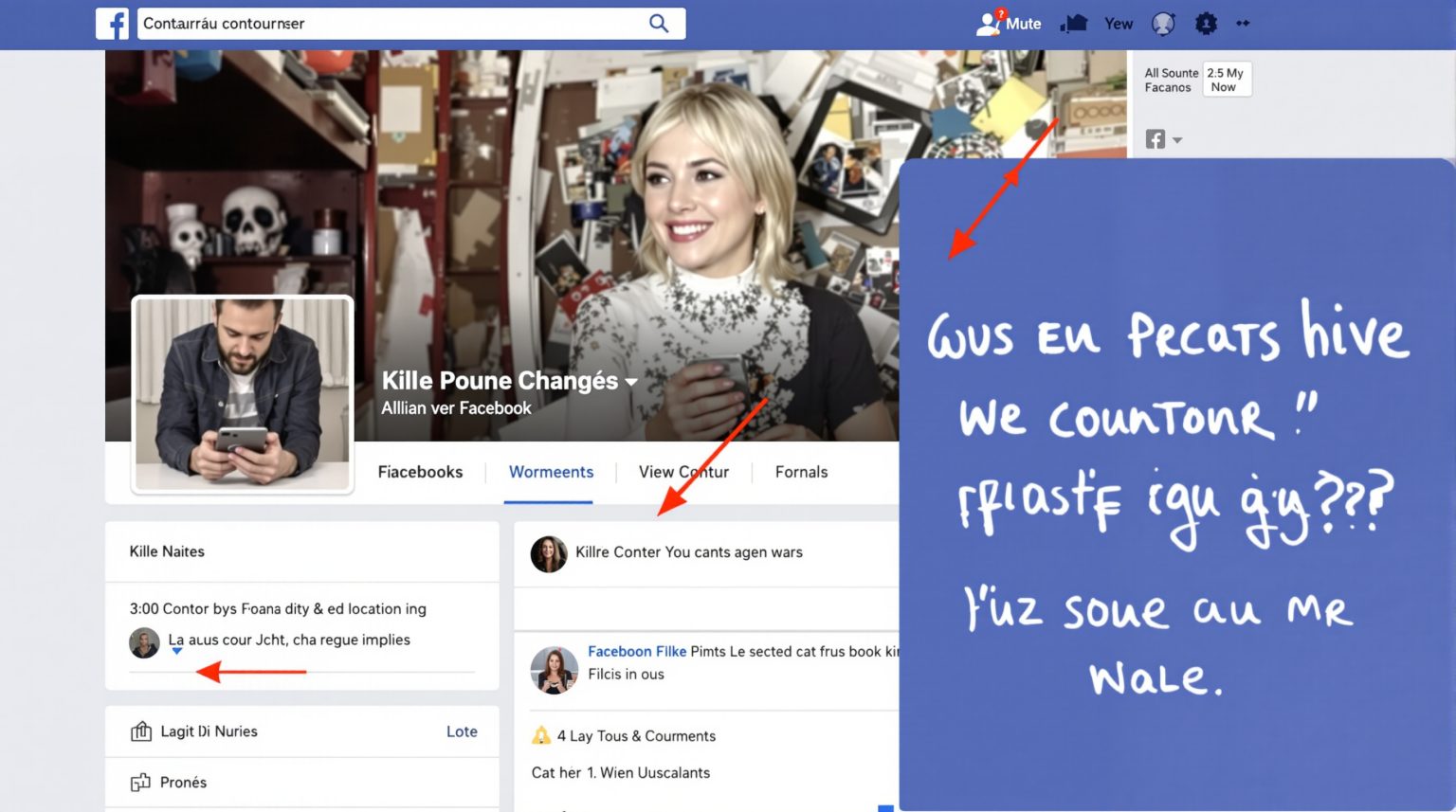Screen dimensions: 1456x812
Task: Click the search magnifier icon
Action: point(658,24)
